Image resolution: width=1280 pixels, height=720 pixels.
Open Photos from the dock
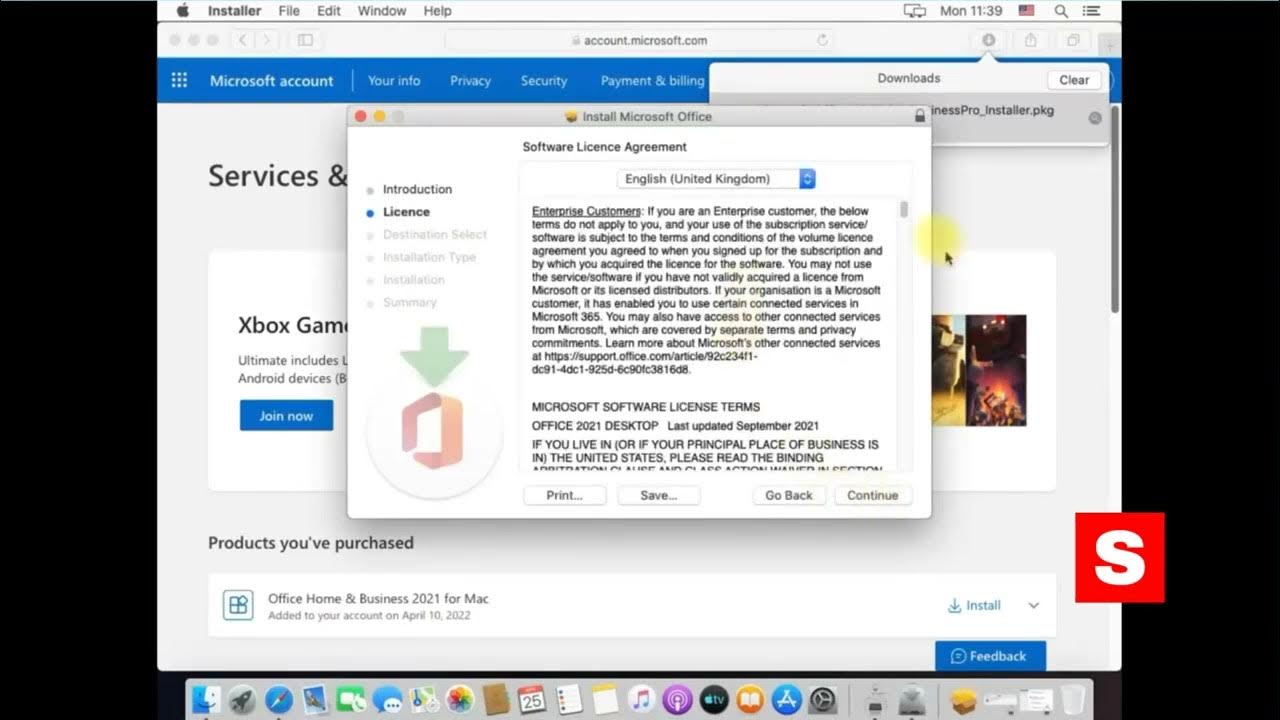[459, 699]
